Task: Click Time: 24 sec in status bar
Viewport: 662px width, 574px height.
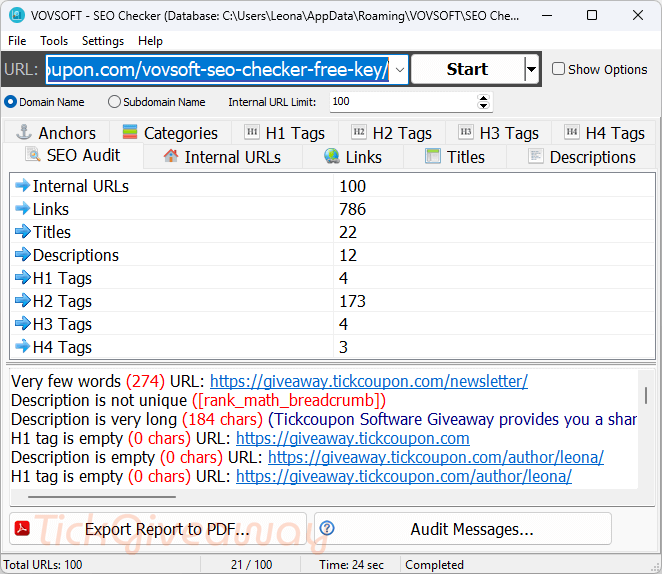Action: (x=351, y=565)
